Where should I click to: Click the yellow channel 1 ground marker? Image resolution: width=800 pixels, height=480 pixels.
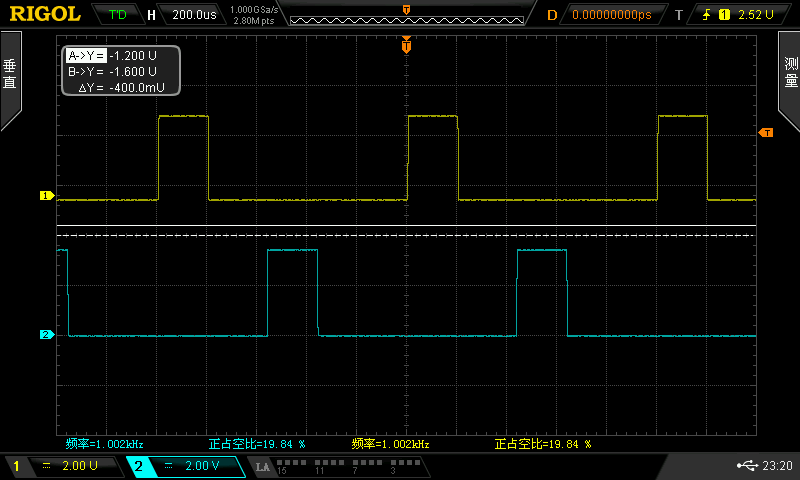pos(45,196)
